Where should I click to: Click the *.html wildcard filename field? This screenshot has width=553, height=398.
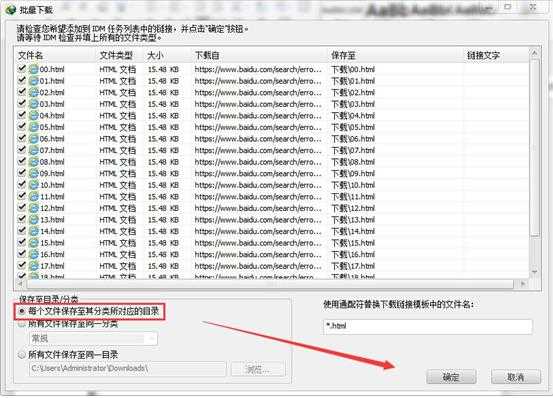[427, 326]
